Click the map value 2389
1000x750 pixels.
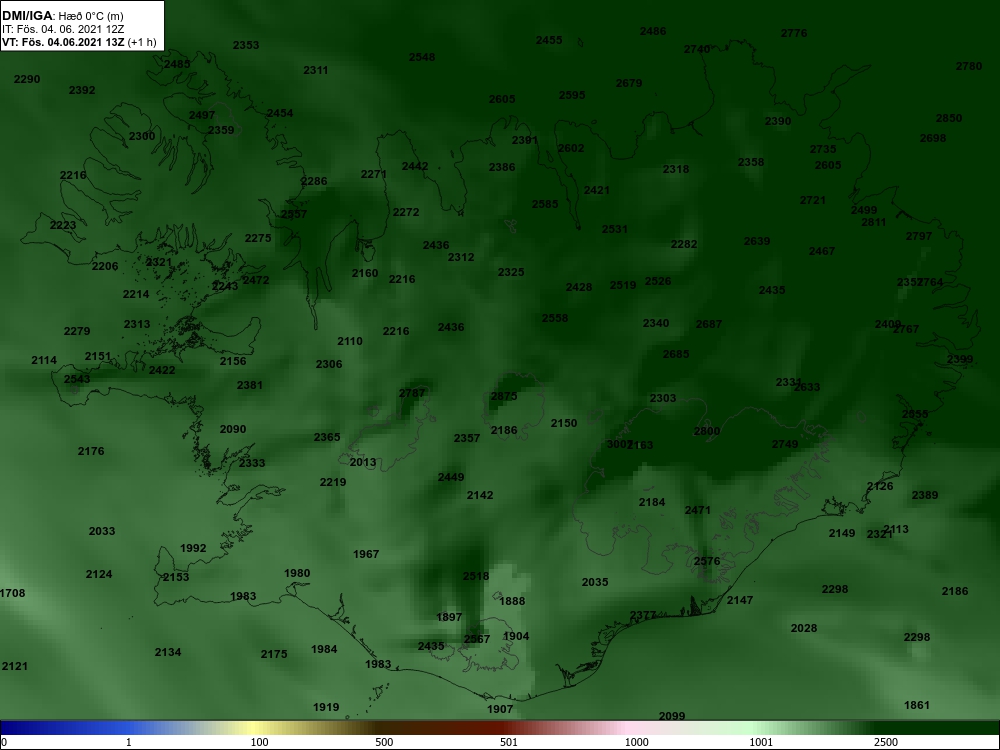click(925, 496)
